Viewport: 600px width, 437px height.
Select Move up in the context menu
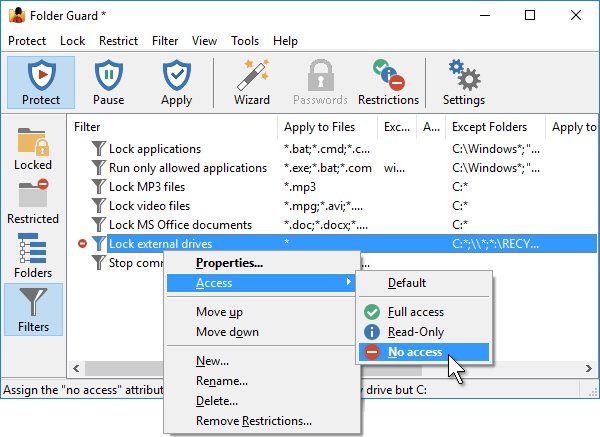coord(262,312)
